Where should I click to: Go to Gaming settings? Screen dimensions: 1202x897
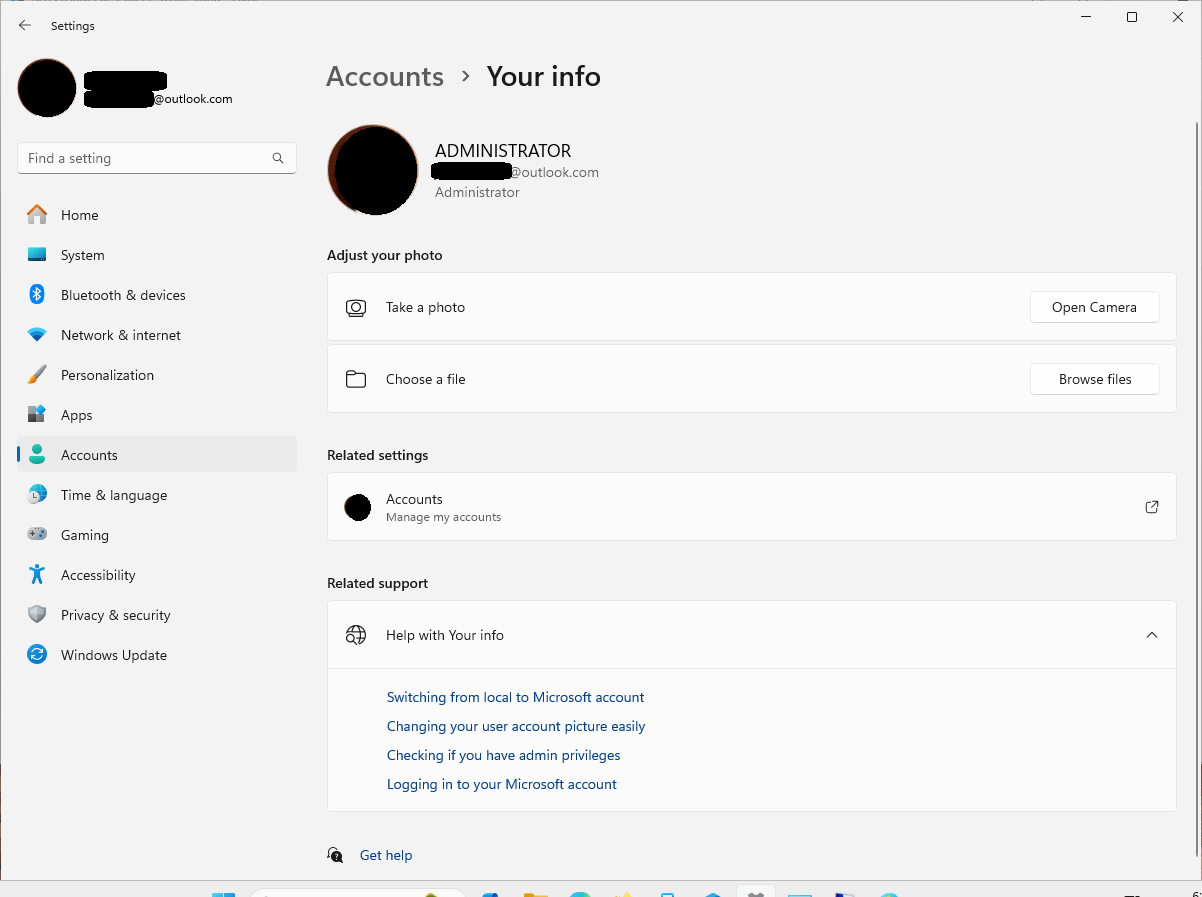(157, 535)
